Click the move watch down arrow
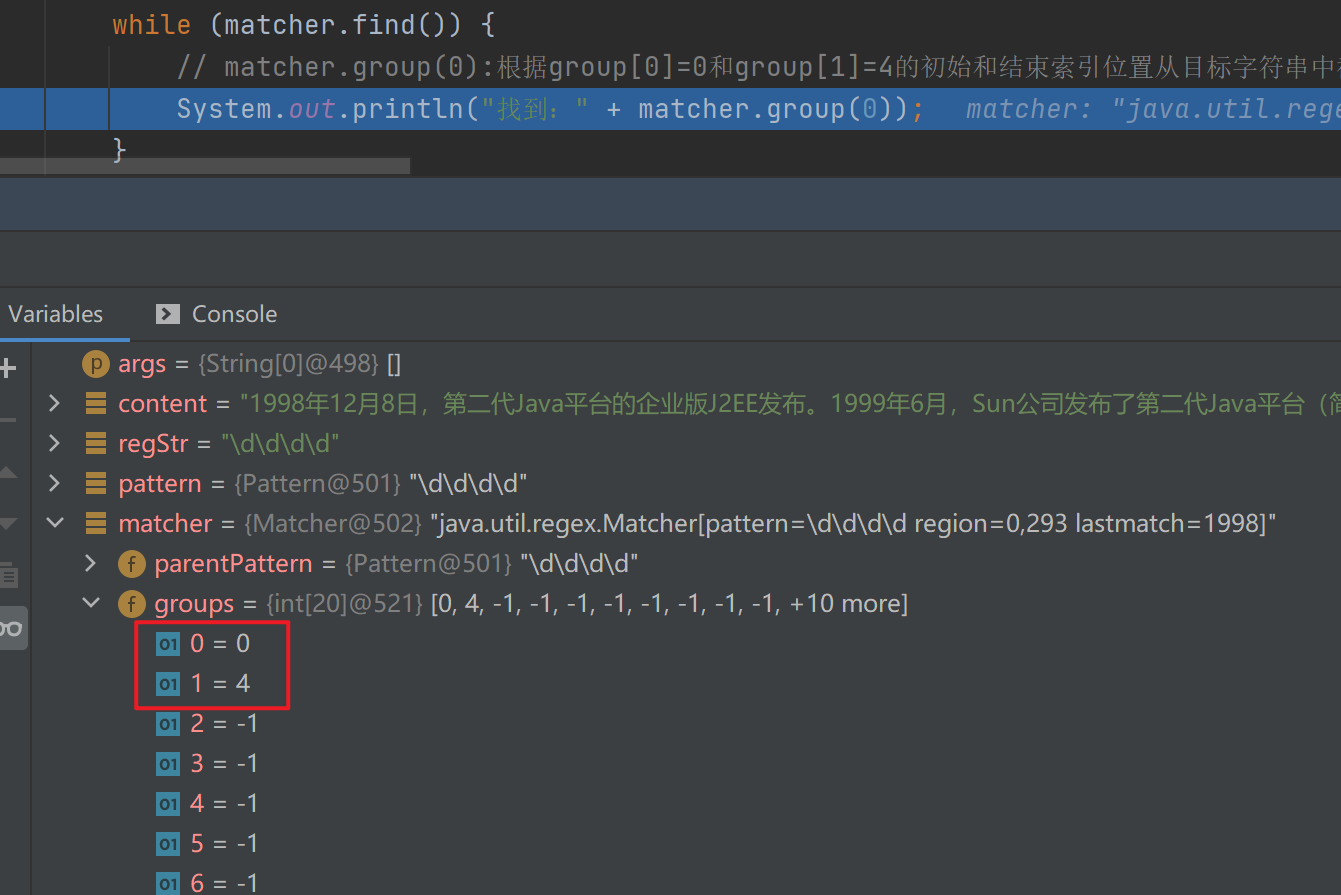The width and height of the screenshot is (1341, 895). pyautogui.click(x=7, y=523)
